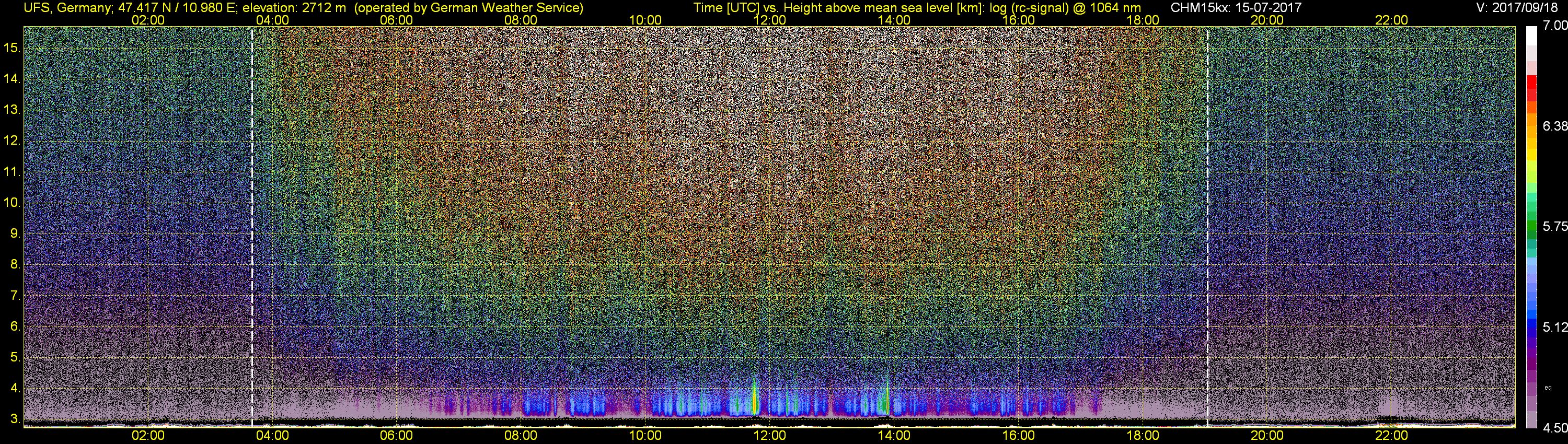The image size is (1568, 444).
Task: Click the 12:00 label on top axis
Action: [769, 20]
